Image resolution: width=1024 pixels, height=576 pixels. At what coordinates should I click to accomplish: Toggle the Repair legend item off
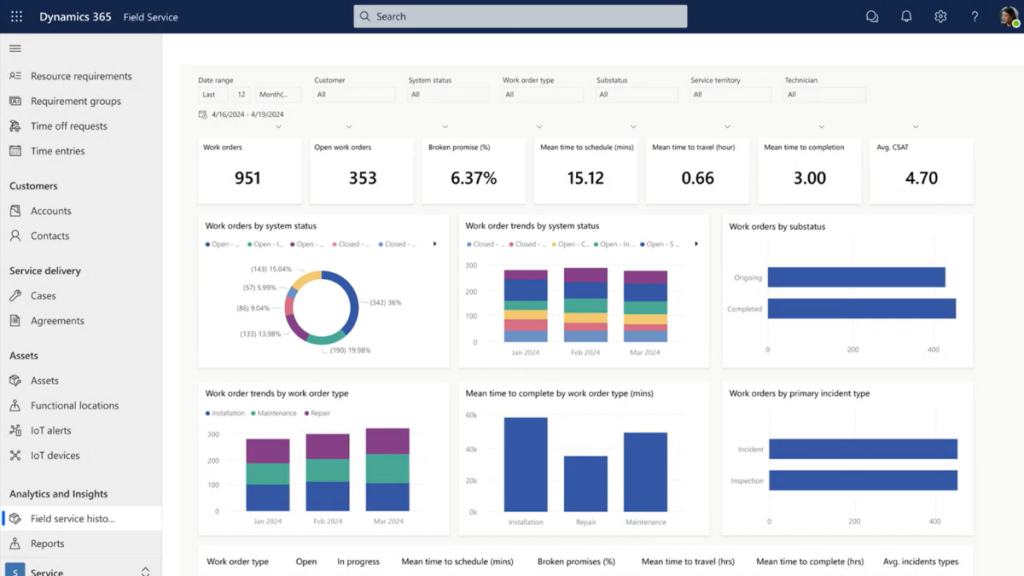pos(320,412)
